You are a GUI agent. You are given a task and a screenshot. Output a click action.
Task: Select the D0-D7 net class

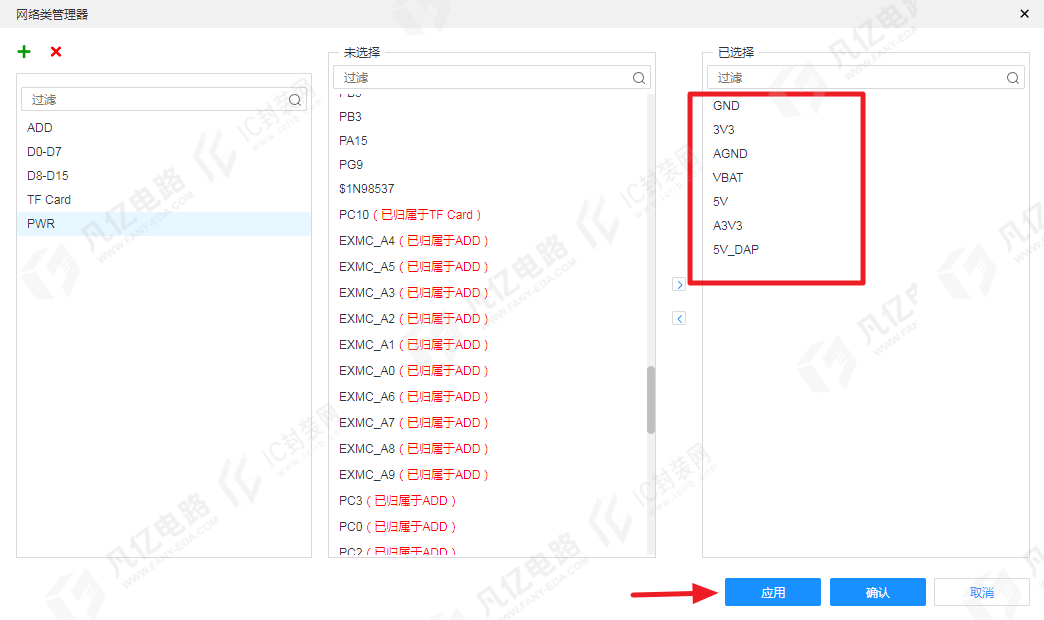[x=164, y=152]
